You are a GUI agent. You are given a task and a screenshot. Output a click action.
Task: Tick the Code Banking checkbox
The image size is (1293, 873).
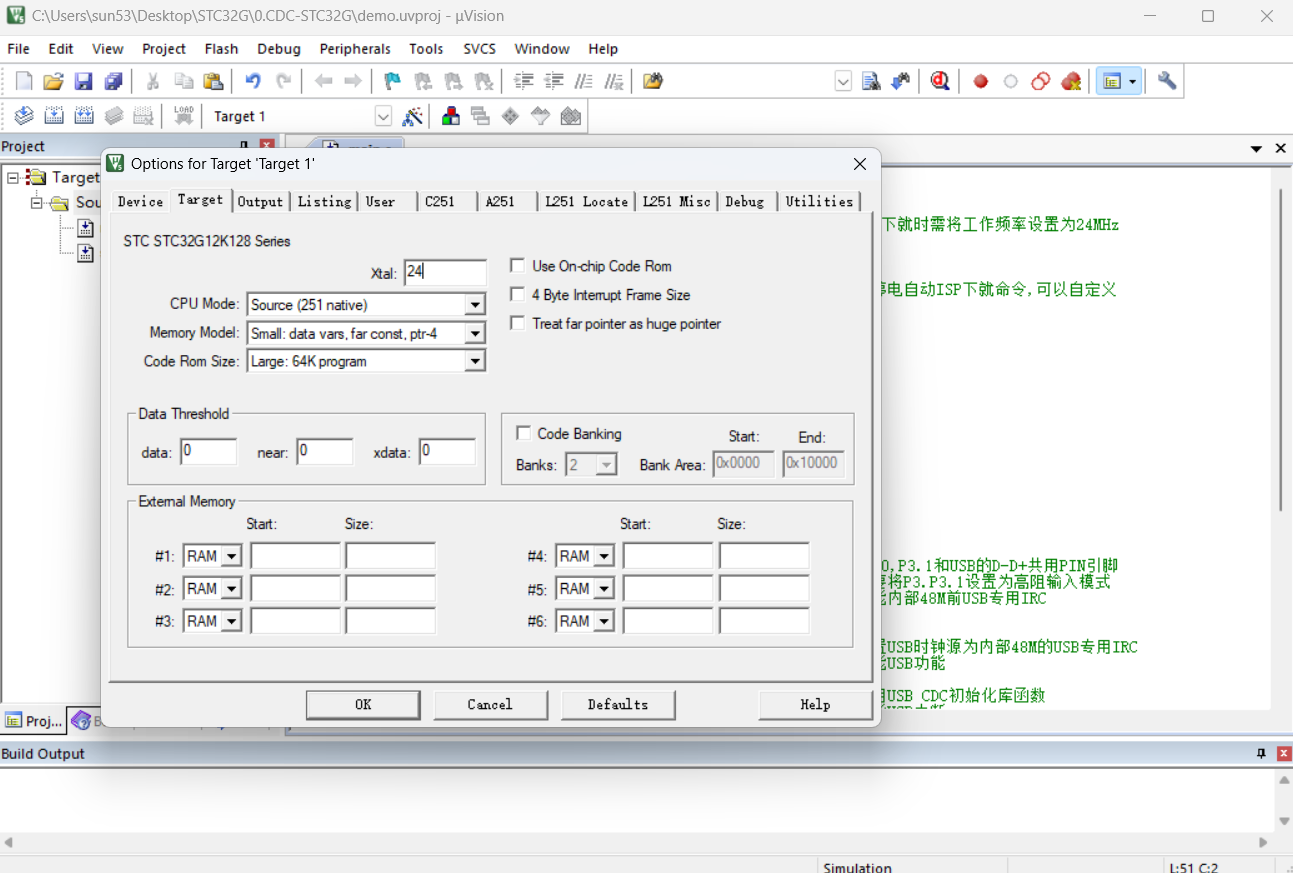click(x=523, y=433)
